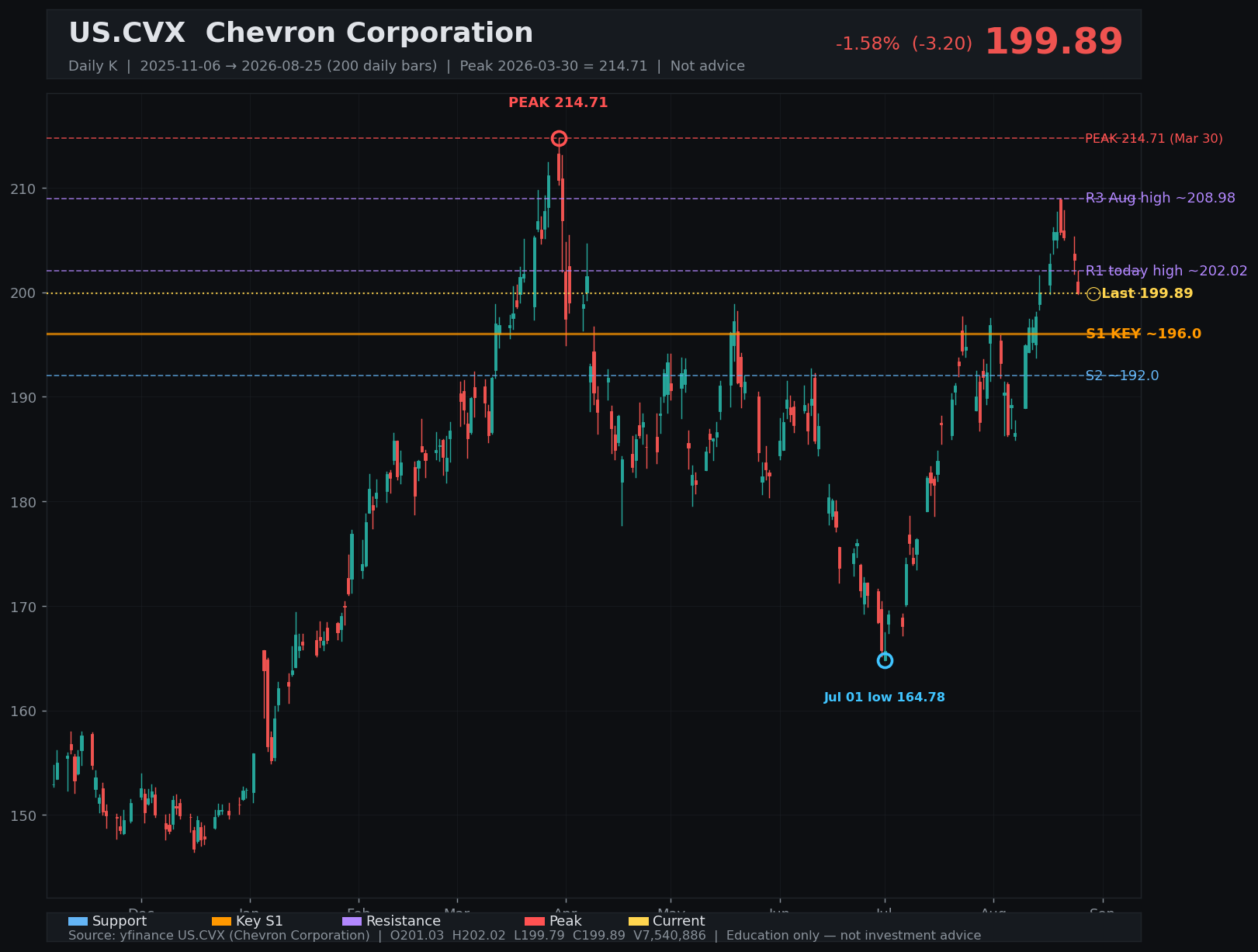This screenshot has width=1258, height=952.
Task: Click the 'Support' legend label
Action: [x=120, y=921]
